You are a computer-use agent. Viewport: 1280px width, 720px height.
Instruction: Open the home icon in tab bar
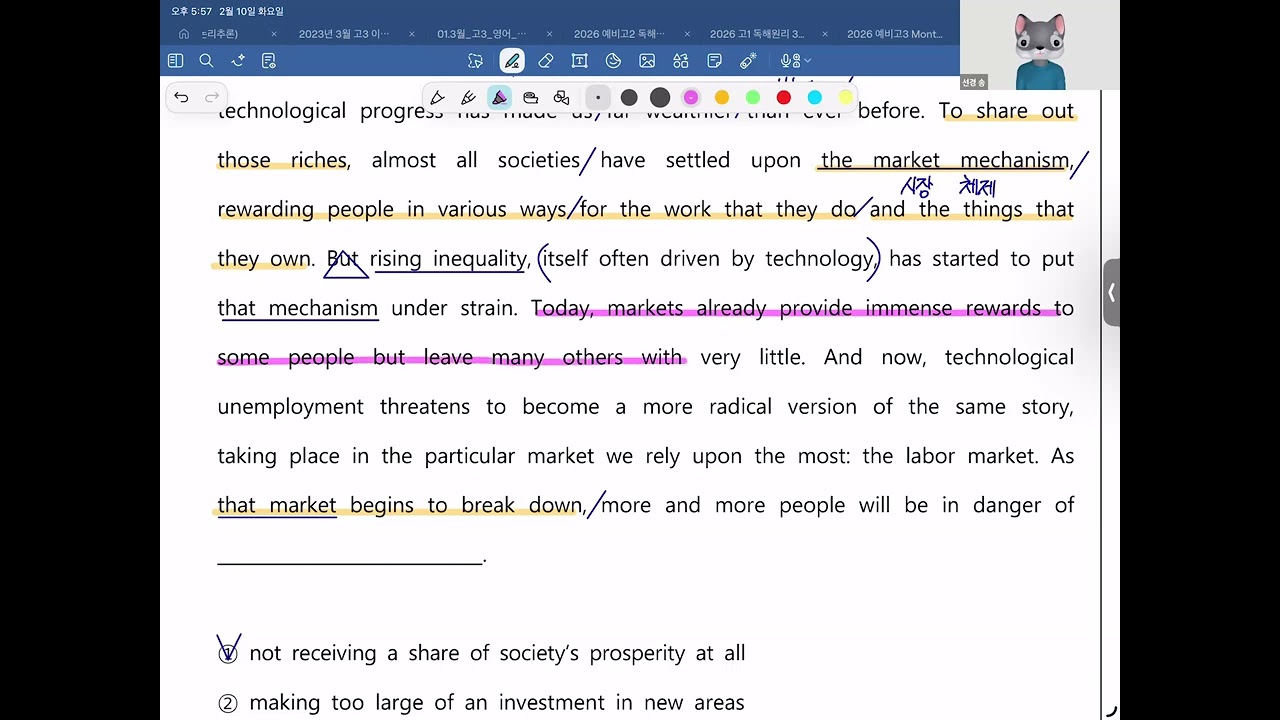[183, 34]
